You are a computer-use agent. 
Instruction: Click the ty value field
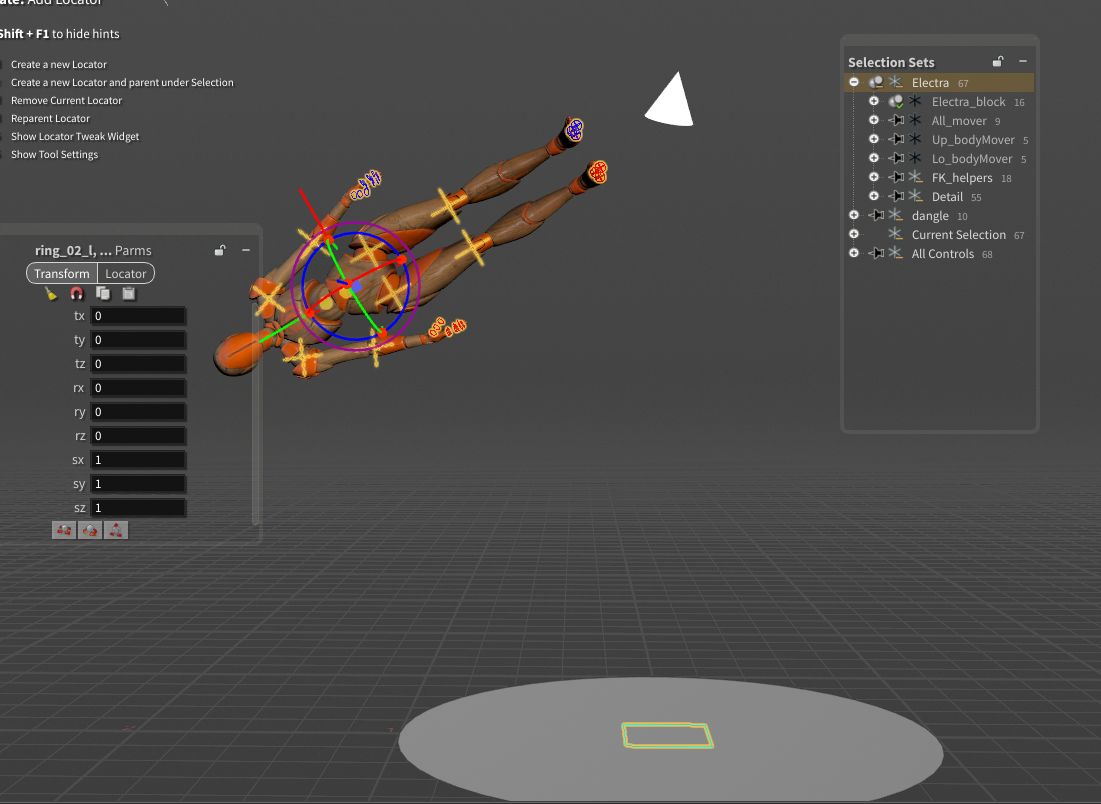tap(138, 340)
